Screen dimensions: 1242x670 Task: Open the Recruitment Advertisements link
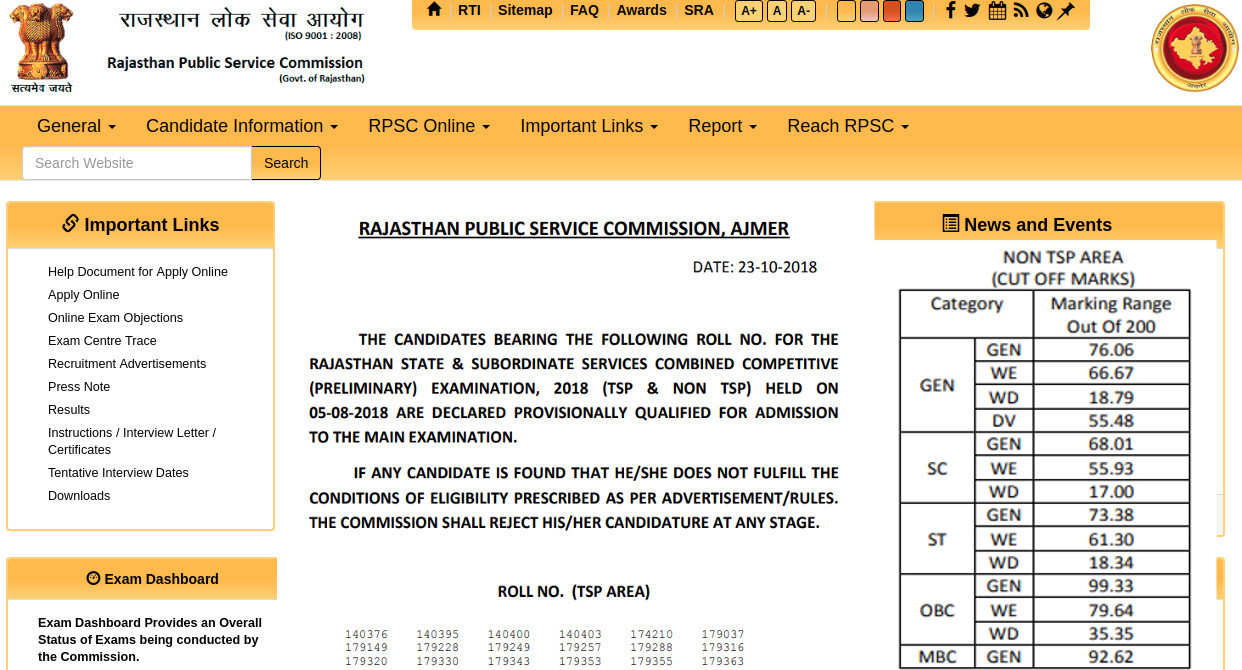point(127,364)
